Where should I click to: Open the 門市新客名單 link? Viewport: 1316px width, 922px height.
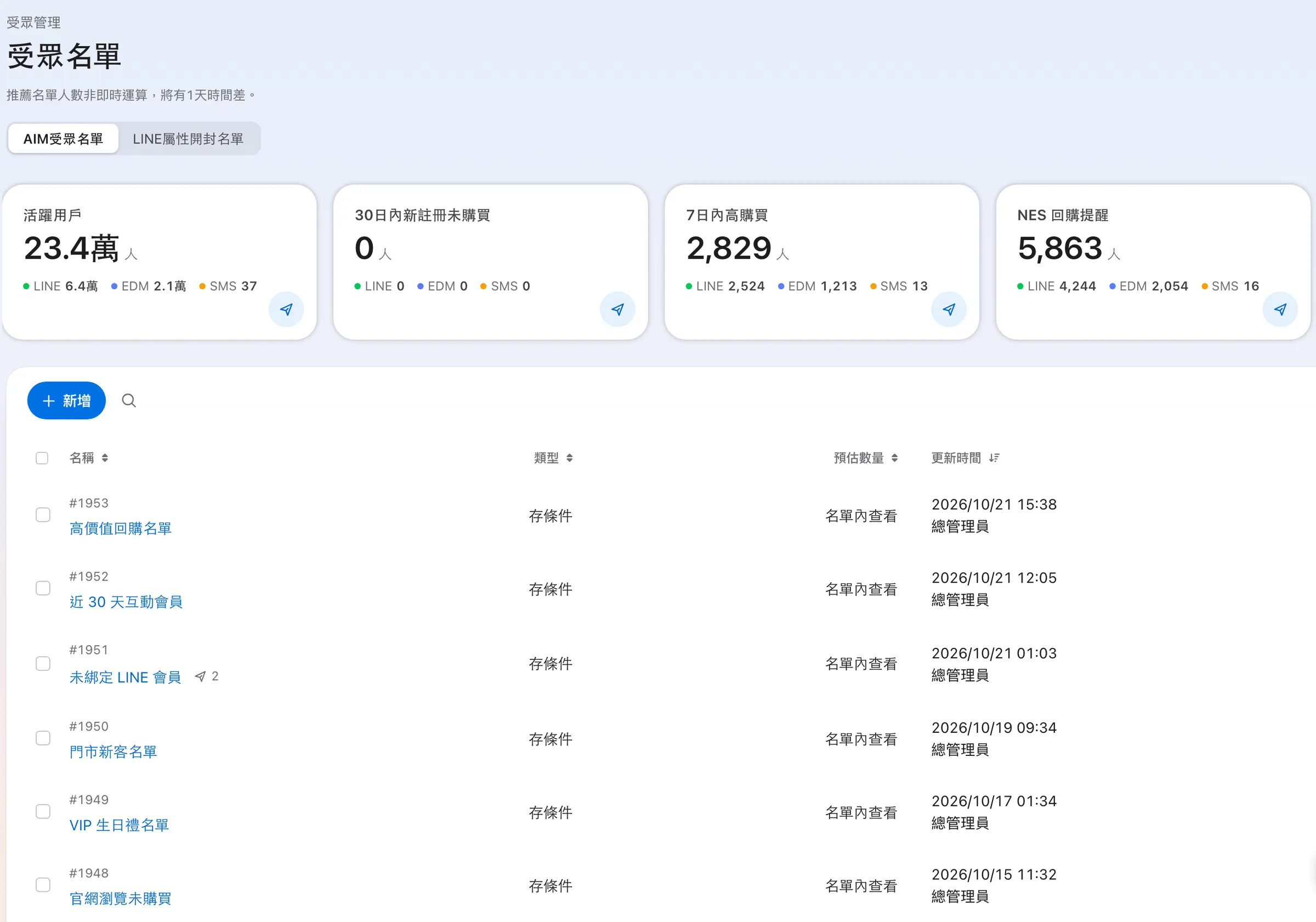pos(113,752)
